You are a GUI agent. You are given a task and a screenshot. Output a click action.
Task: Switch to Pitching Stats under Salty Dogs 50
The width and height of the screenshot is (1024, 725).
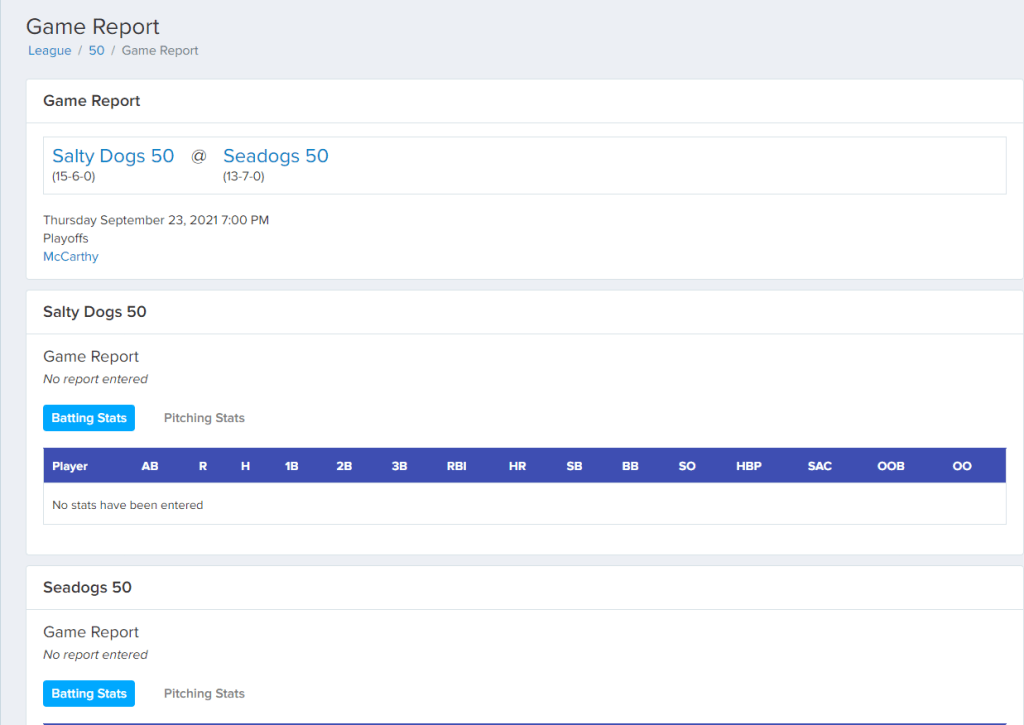[x=204, y=418]
